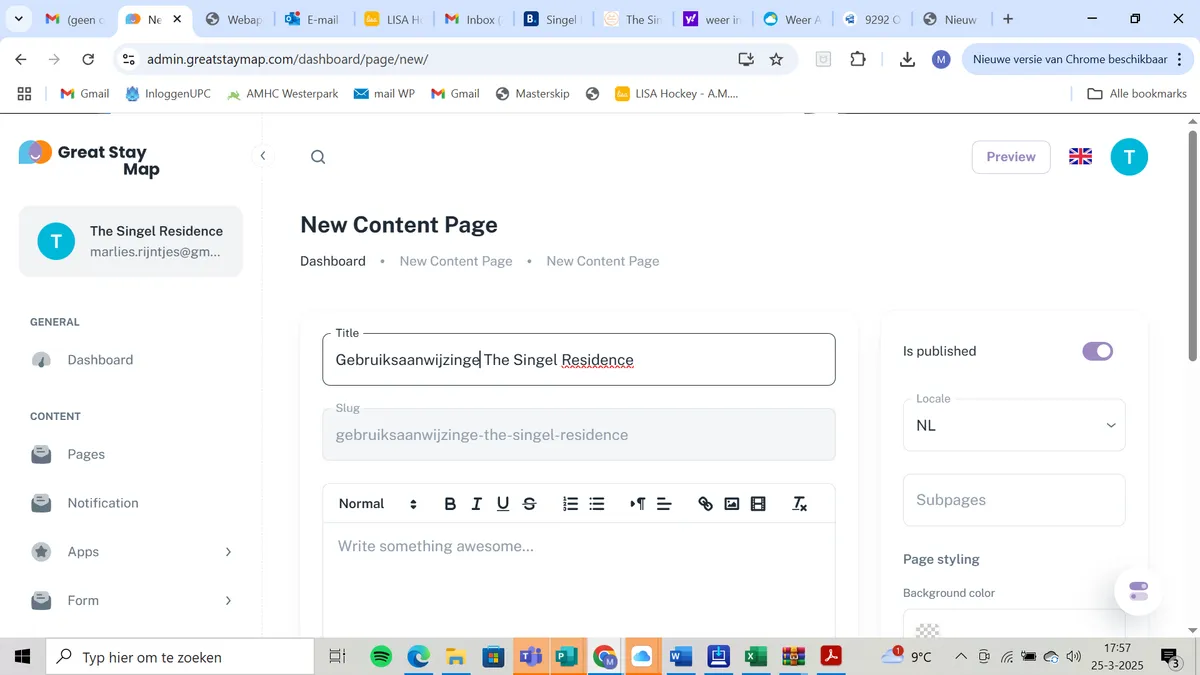Screen dimensions: 1200x675
Task: Click the Preview button
Action: (x=1011, y=157)
